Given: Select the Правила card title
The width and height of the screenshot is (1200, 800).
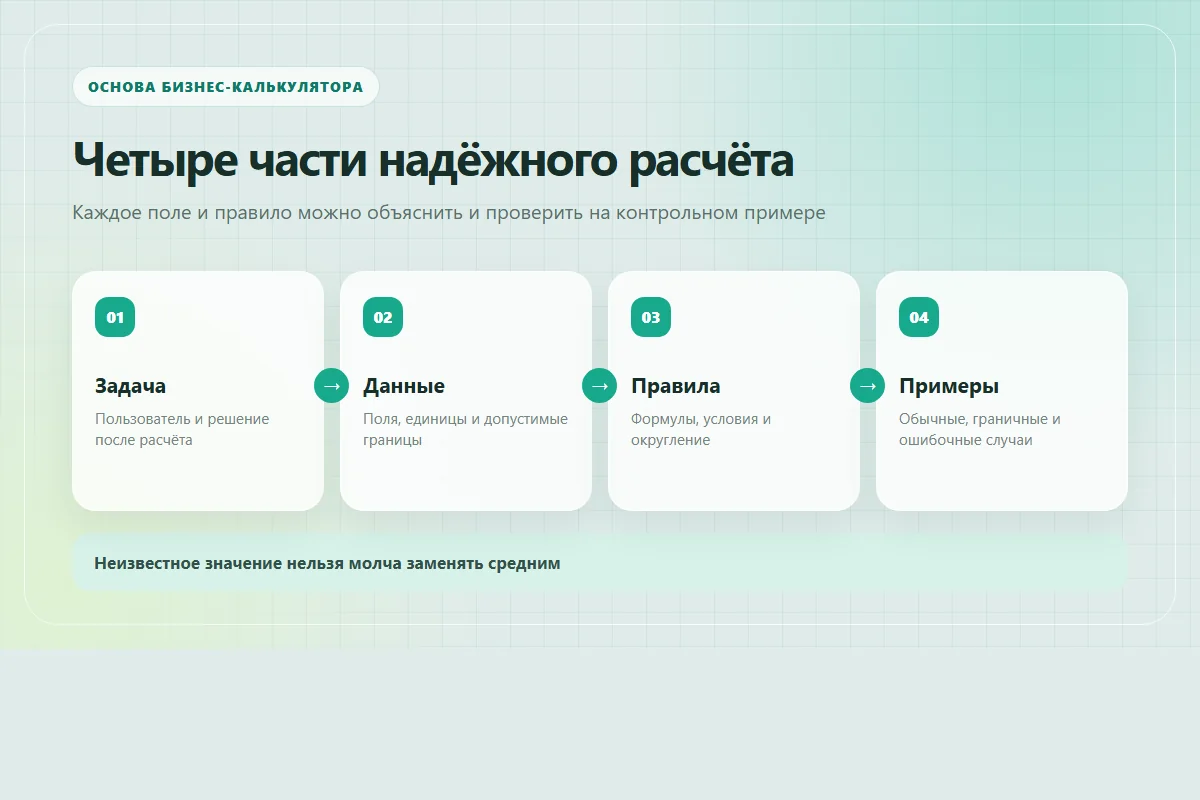Looking at the screenshot, I should [x=676, y=386].
